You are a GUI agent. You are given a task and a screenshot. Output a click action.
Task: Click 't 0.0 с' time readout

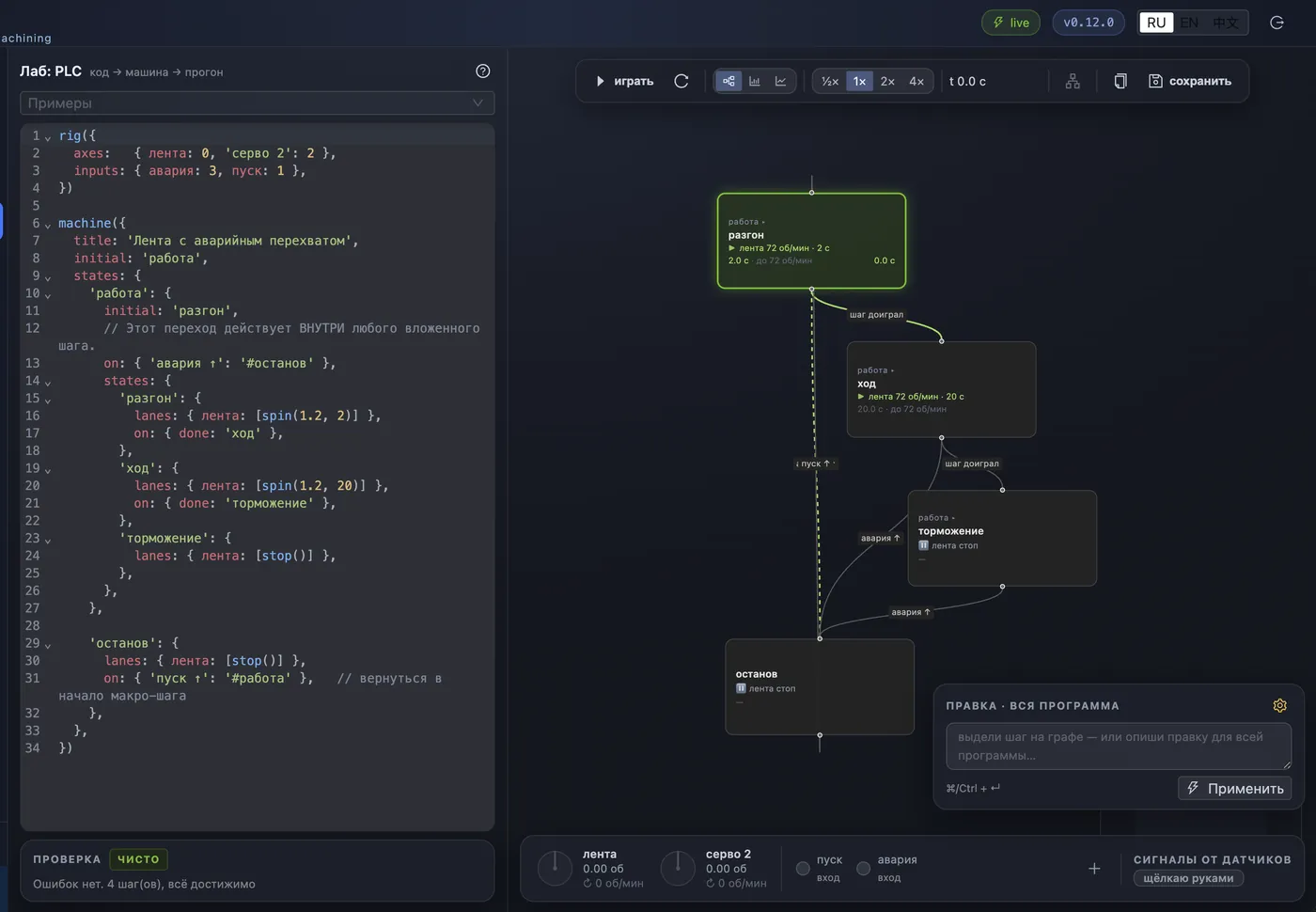[967, 81]
